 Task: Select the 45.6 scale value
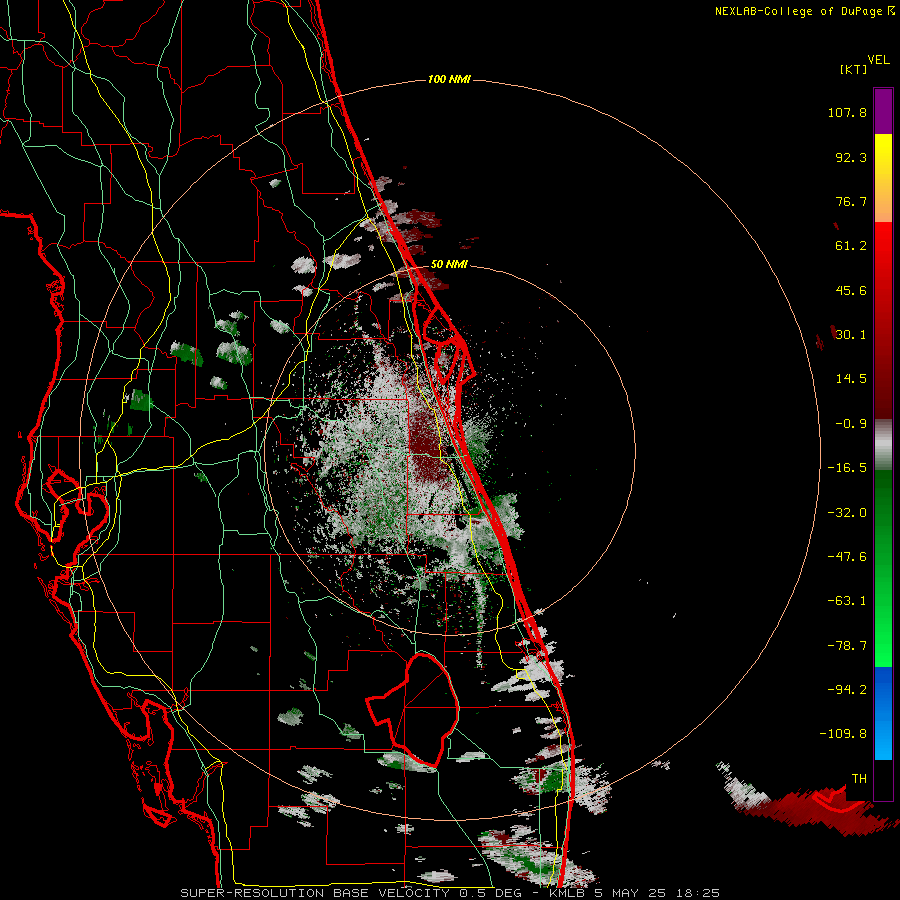[x=851, y=290]
